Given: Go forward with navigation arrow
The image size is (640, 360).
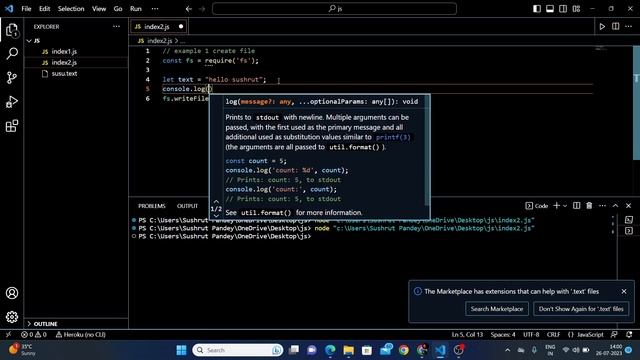Looking at the screenshot, I should point(202,9).
